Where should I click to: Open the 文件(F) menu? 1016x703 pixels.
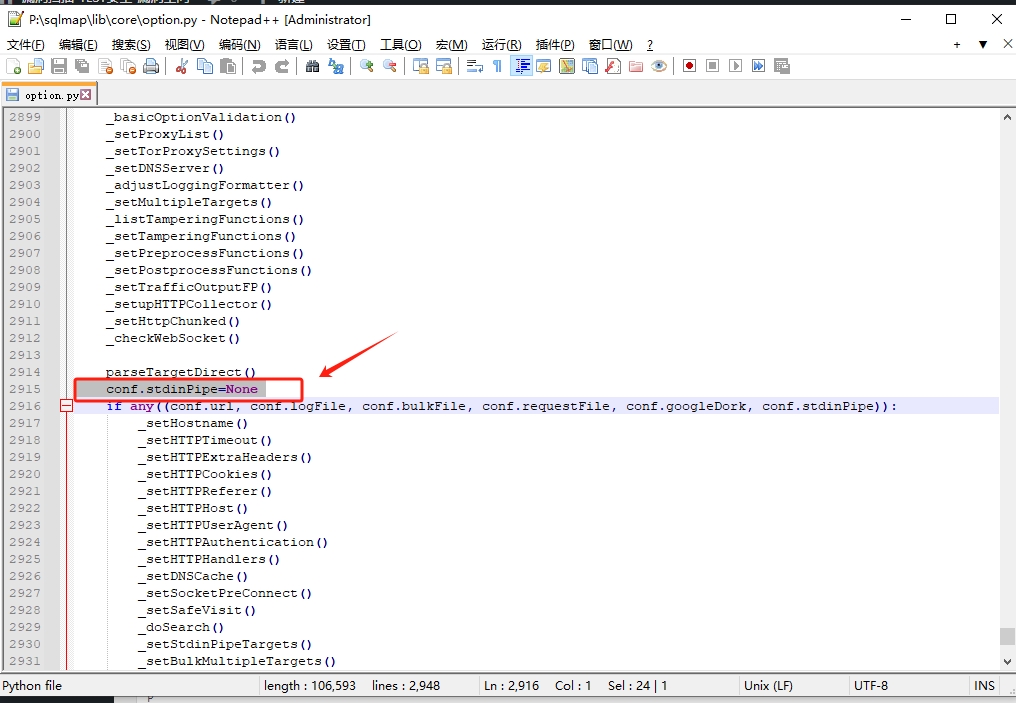pyautogui.click(x=26, y=45)
